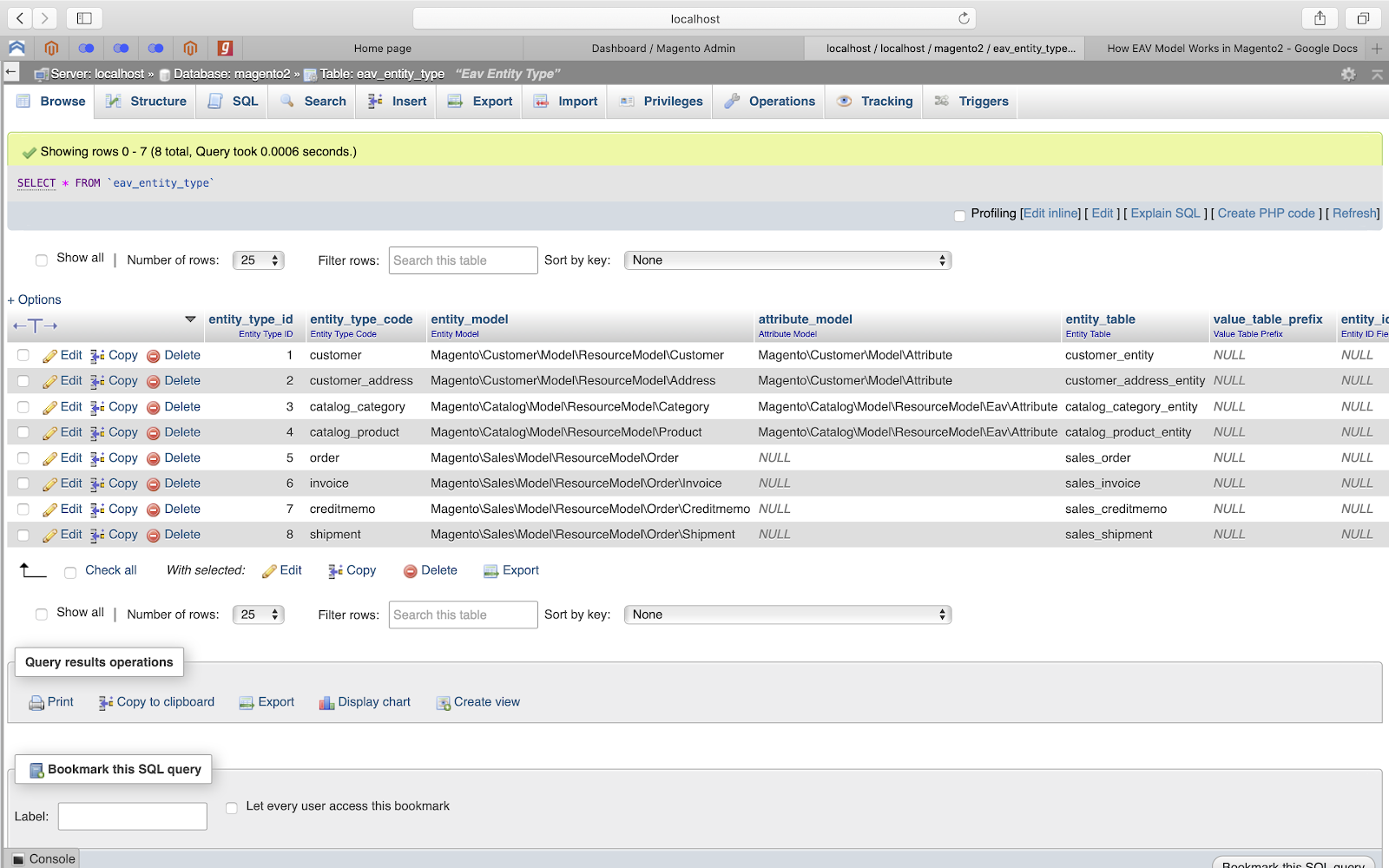Viewport: 1389px width, 868px height.
Task: Open the upper Sort by key dropdown
Action: tap(787, 260)
